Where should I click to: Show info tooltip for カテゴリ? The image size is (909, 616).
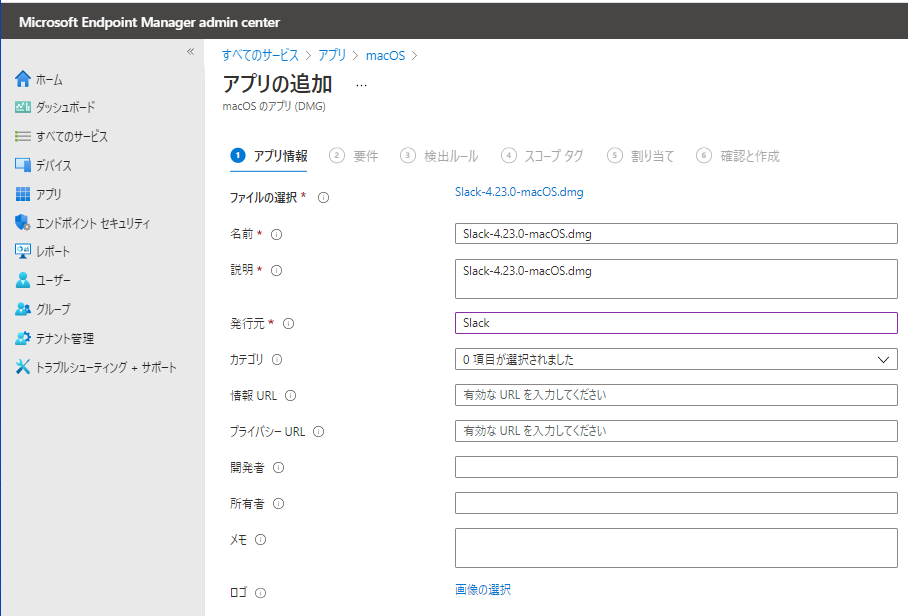tap(277, 360)
